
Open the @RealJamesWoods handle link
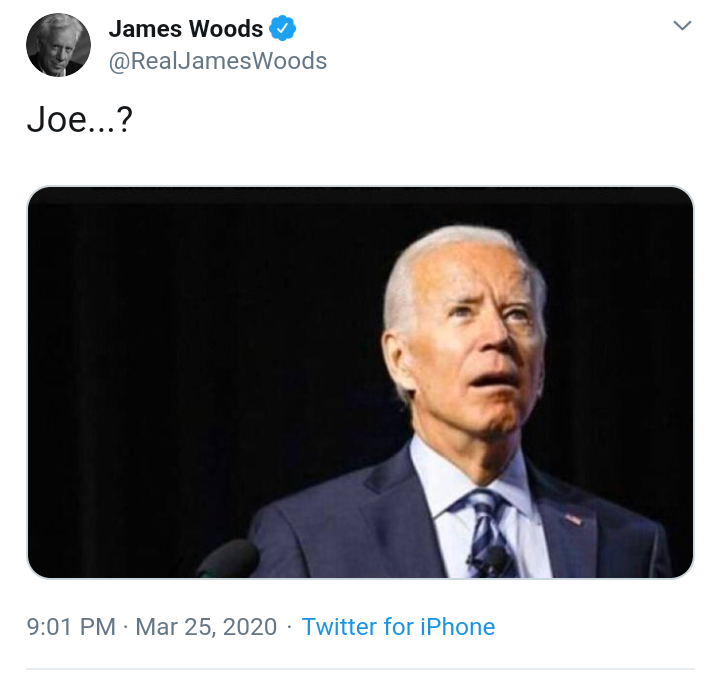click(x=217, y=61)
